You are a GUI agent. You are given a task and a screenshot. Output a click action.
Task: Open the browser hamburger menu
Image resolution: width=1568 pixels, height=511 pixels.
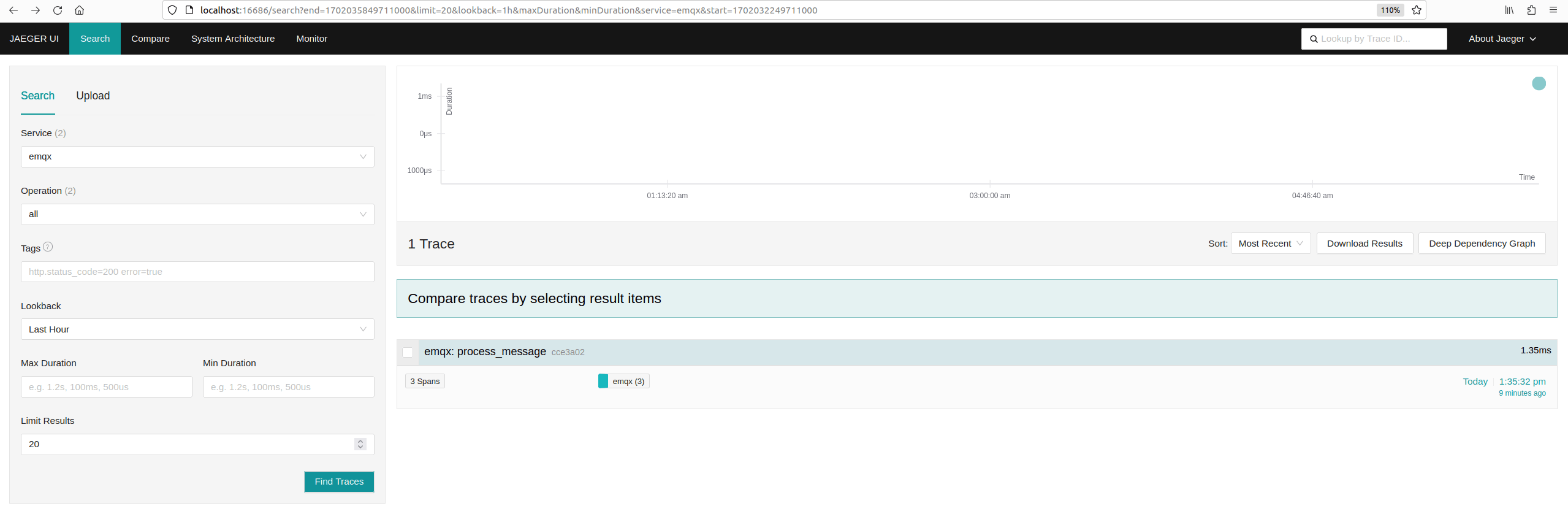coord(1553,10)
